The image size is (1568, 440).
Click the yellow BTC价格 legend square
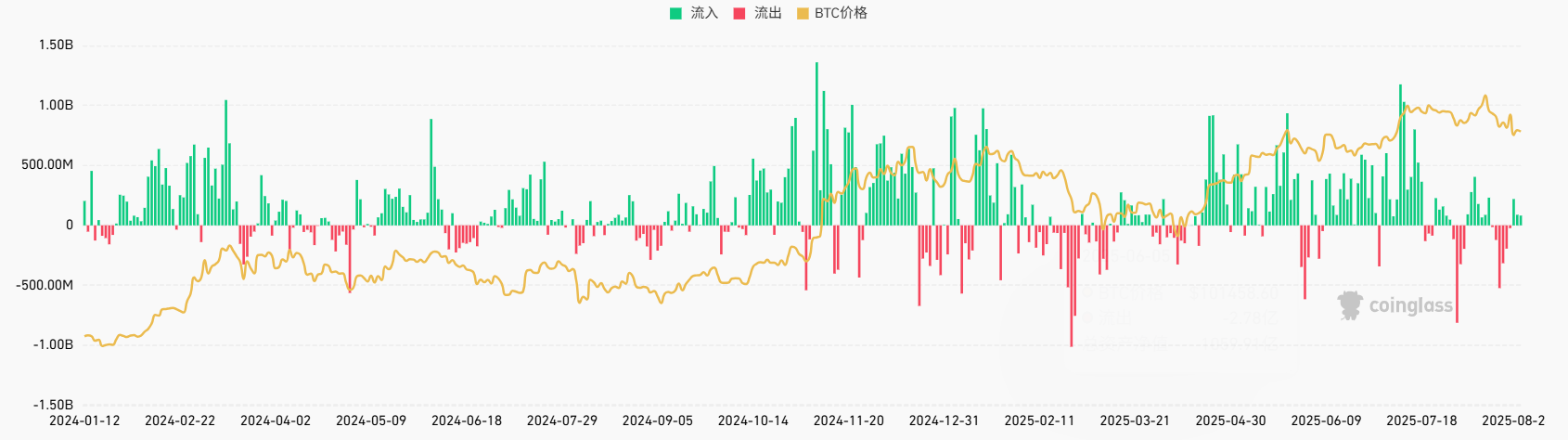803,13
